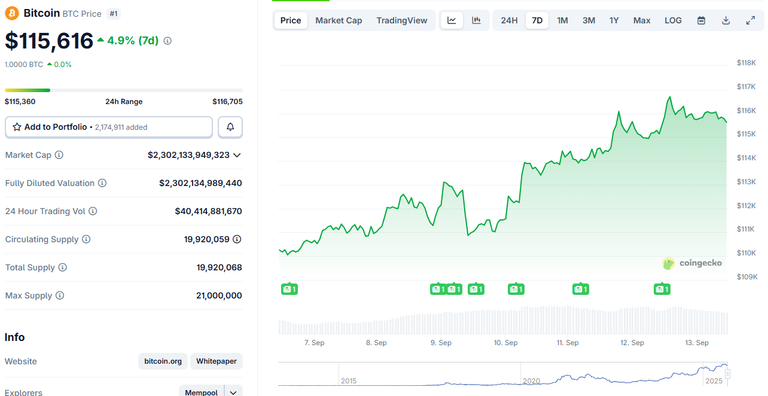Switch to the TradingView tab
Screen dimensions: 768x396
[x=402, y=20]
